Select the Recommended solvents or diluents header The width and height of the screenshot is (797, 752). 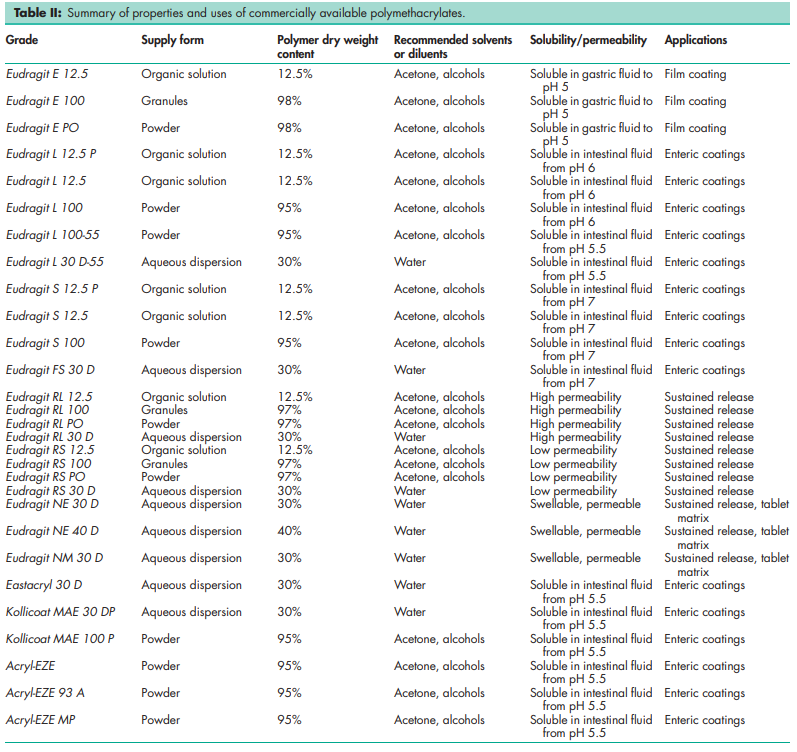point(453,47)
